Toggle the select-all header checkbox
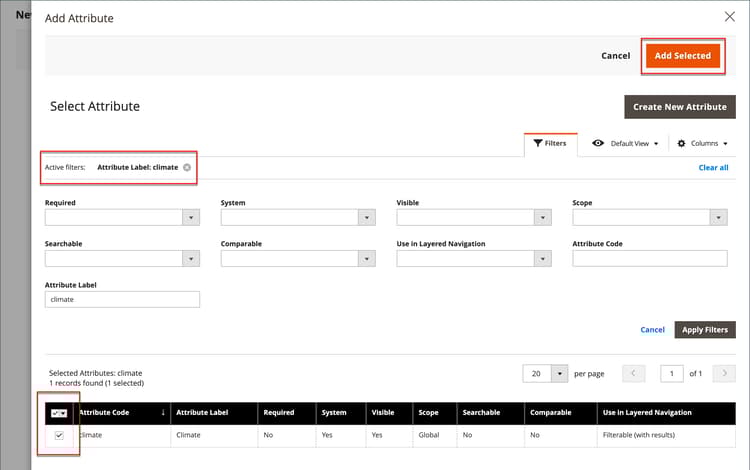The height and width of the screenshot is (470, 750). [x=55, y=412]
